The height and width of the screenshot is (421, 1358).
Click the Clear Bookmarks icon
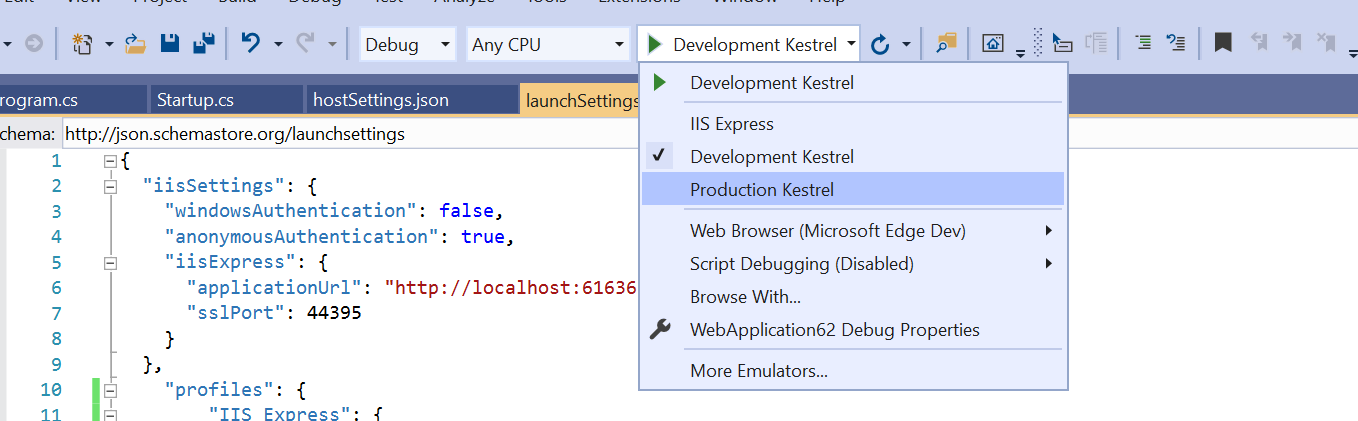(1326, 43)
